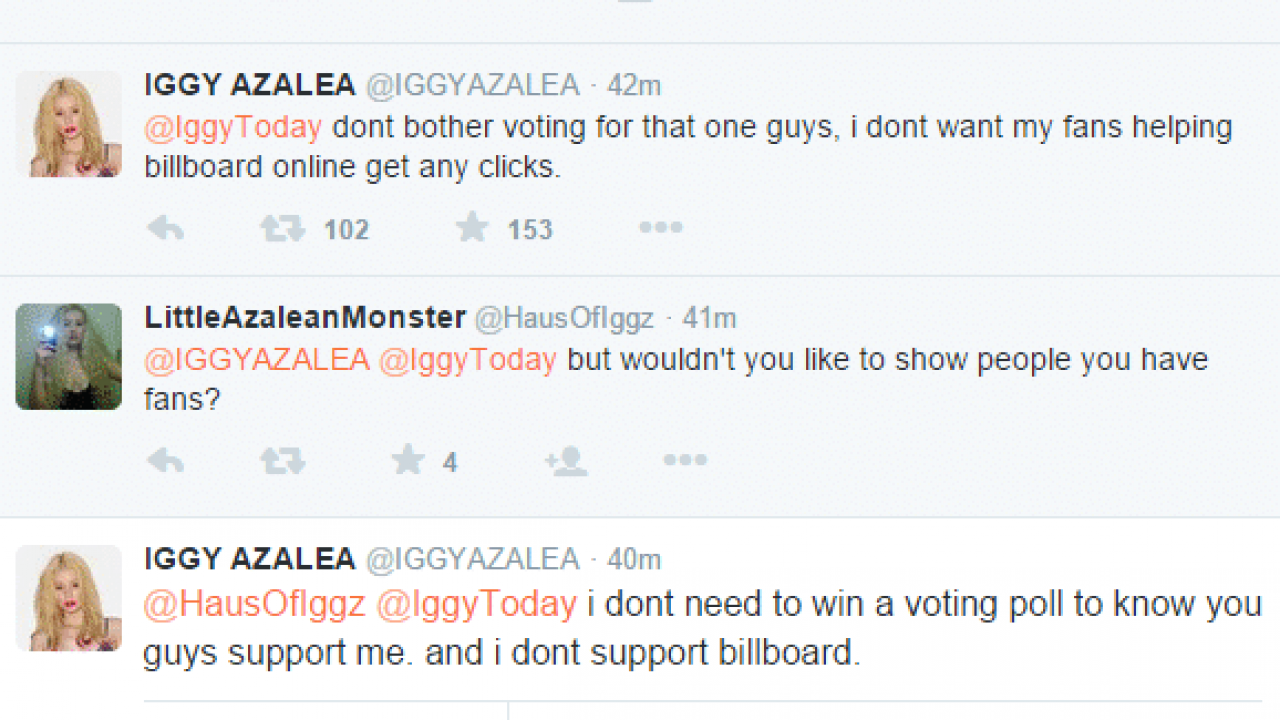Viewport: 1280px width, 720px height.
Task: Open the @IggyToday mention in the 42m tweet
Action: pos(234,128)
